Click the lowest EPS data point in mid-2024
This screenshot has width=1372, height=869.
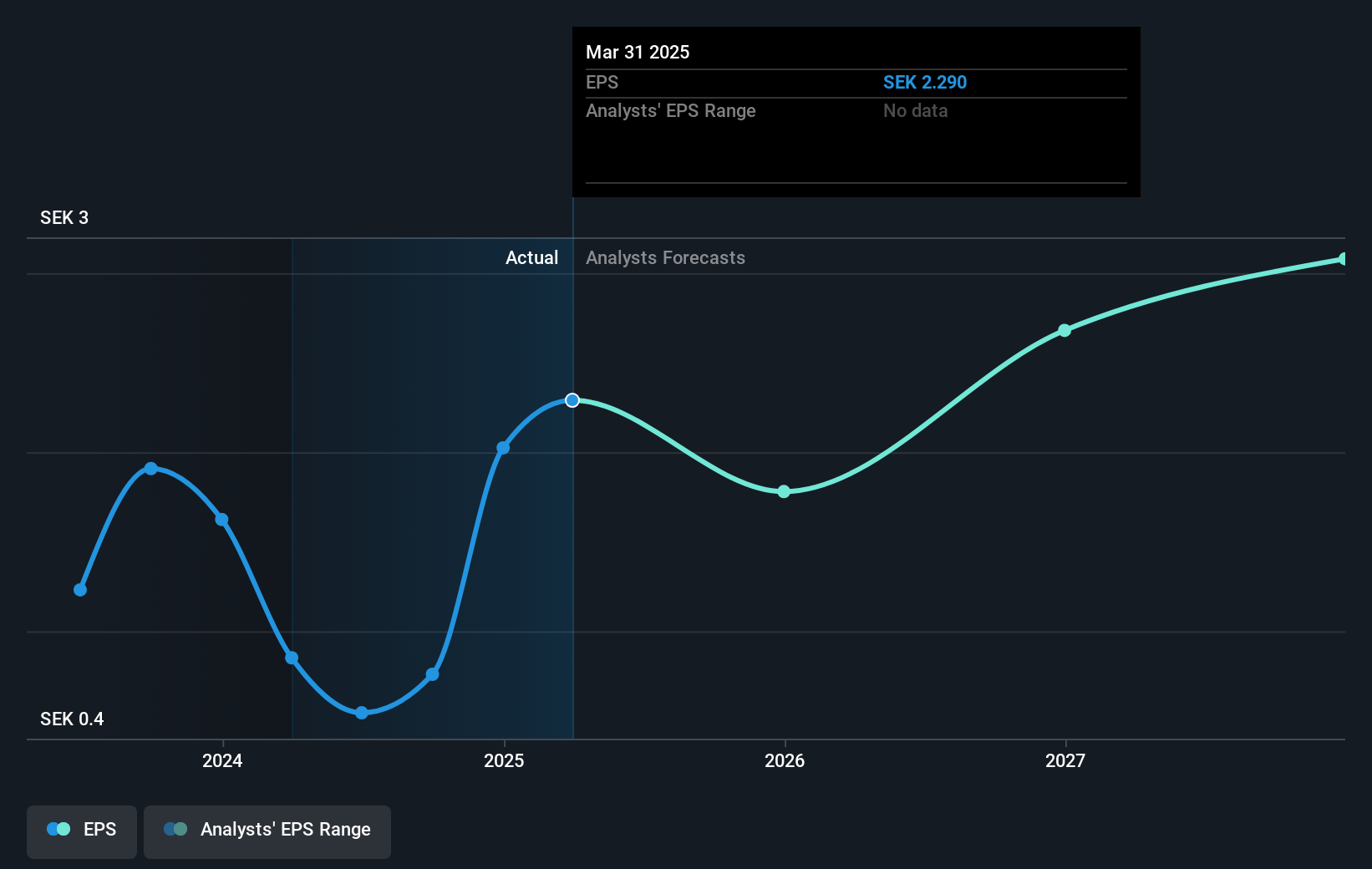coord(362,713)
